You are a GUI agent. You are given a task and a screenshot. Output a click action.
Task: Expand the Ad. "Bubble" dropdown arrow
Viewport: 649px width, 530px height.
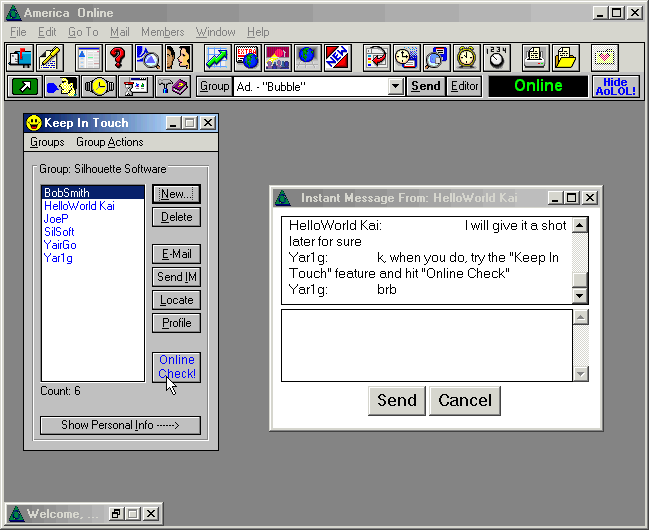396,86
